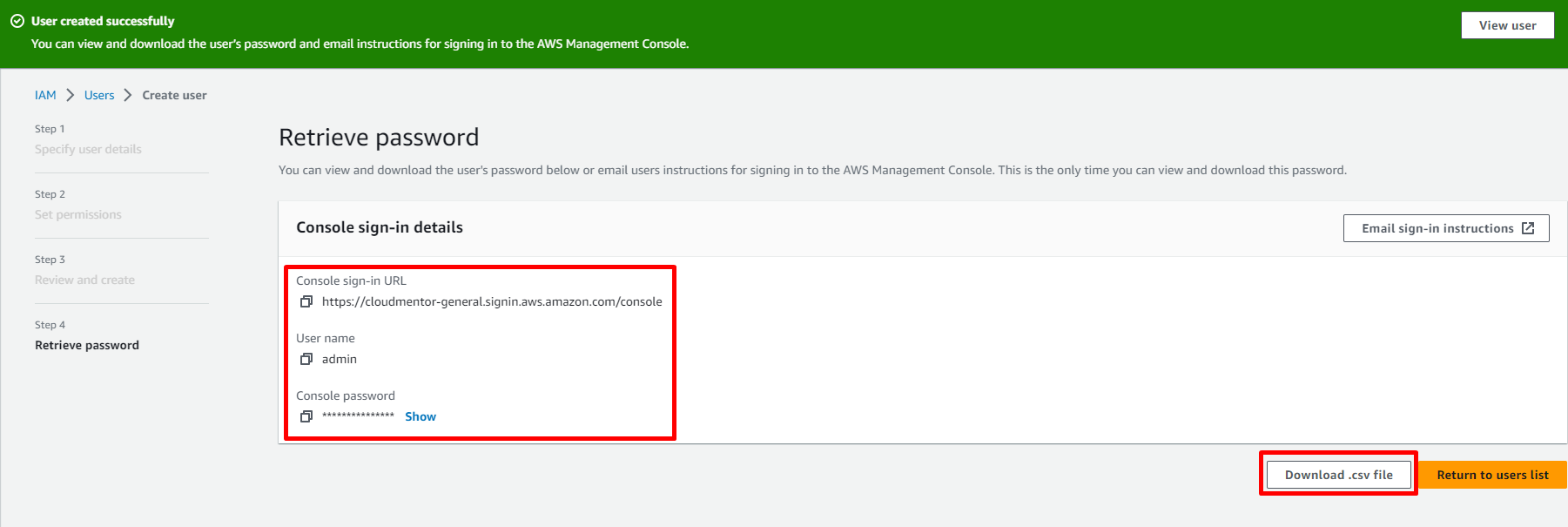Copy the console password
Screen dimensions: 1568x527
(306, 416)
